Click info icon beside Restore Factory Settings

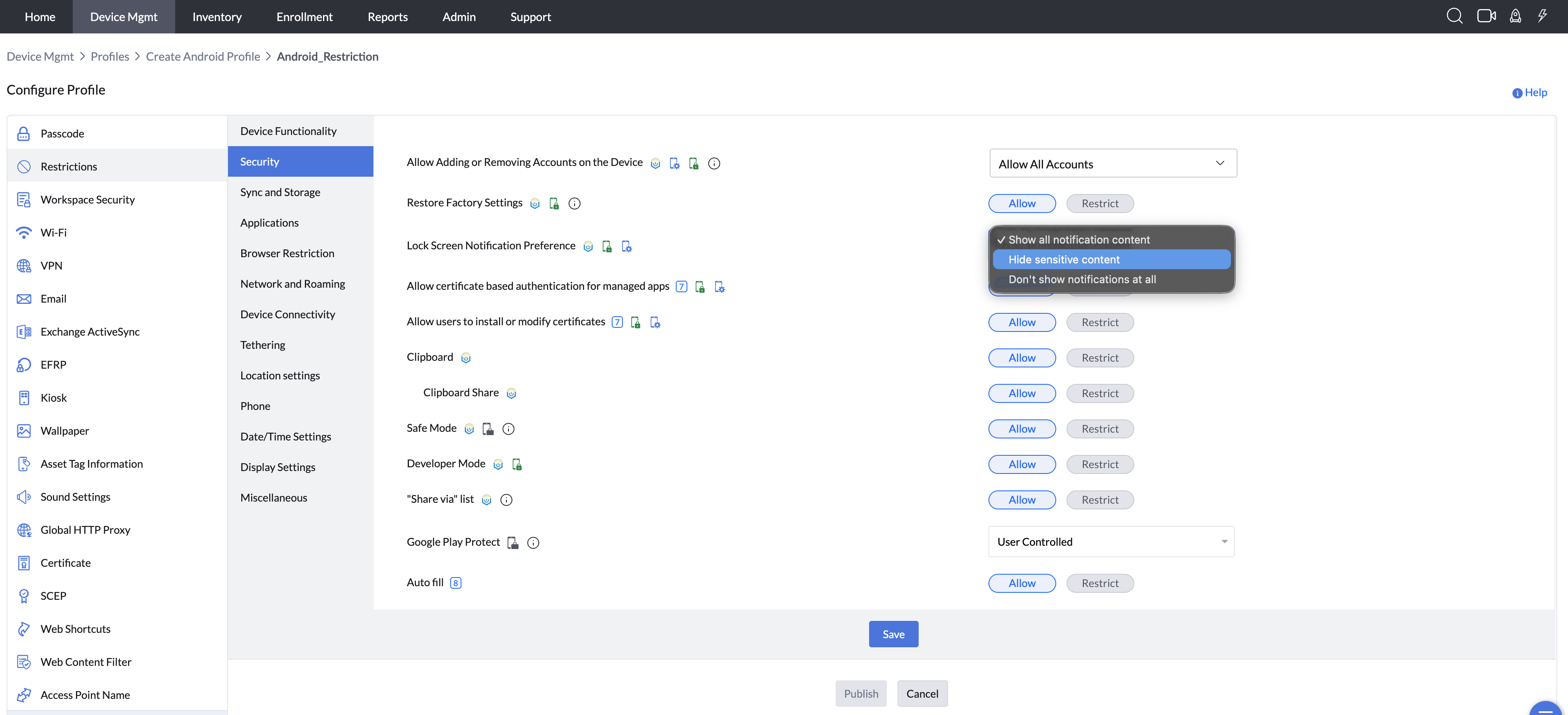(x=574, y=204)
